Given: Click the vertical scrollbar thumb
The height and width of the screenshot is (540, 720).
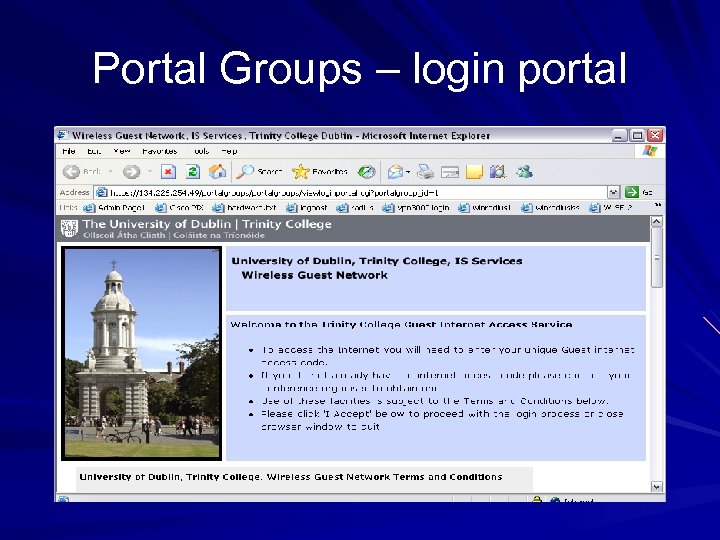Looking at the screenshot, I should [657, 257].
